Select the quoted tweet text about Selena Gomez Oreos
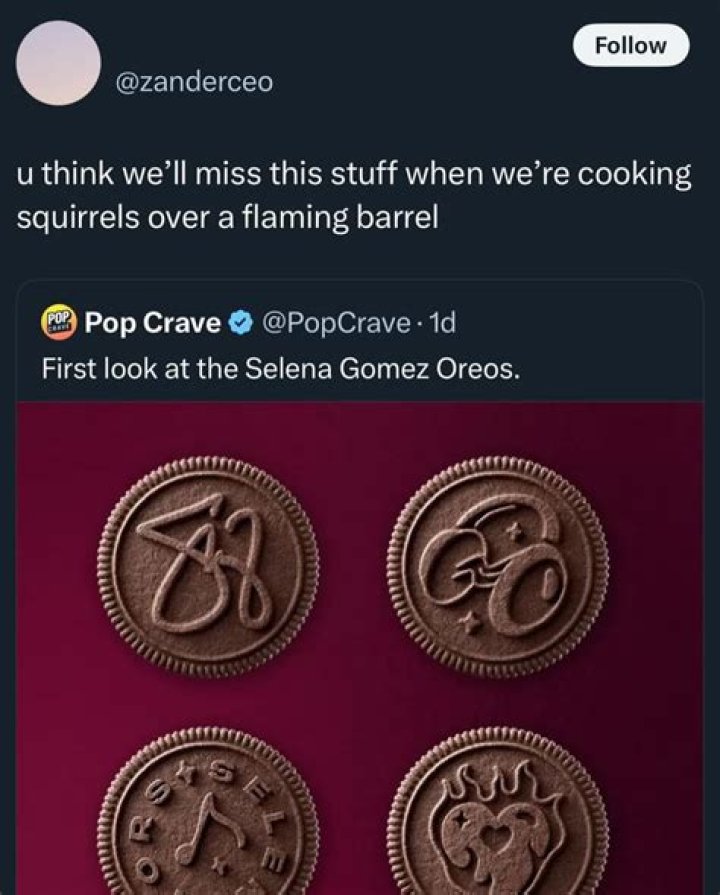The height and width of the screenshot is (895, 720). 281,369
